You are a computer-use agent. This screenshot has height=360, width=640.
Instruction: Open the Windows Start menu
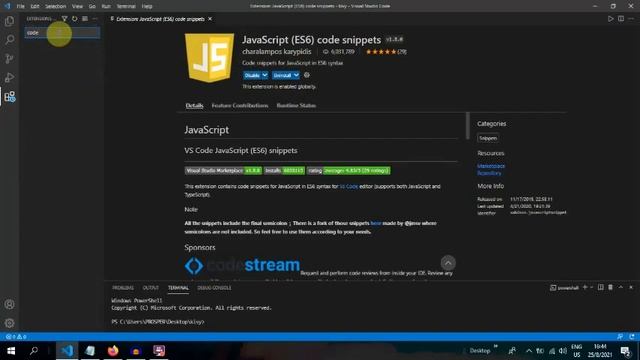(x=11, y=351)
